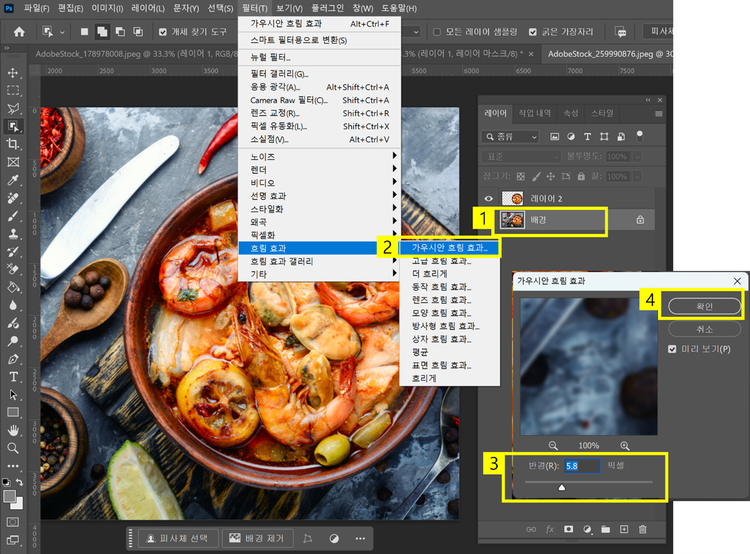
Task: Select the Eyedropper tool
Action: tap(13, 180)
